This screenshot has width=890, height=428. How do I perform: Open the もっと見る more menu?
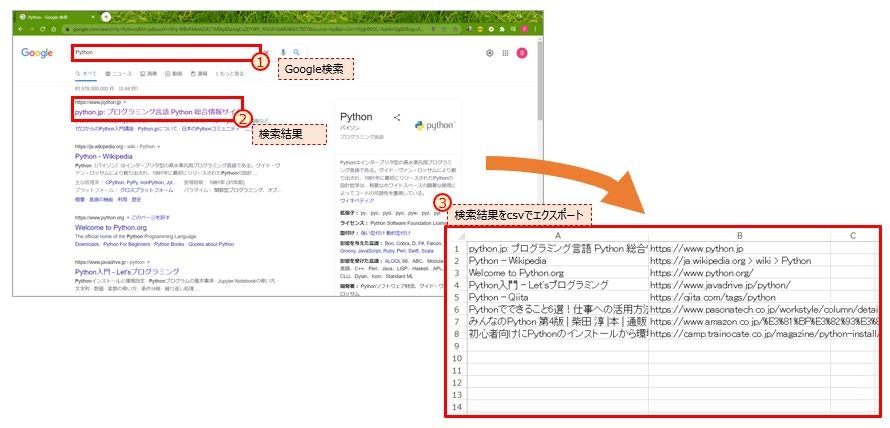click(x=229, y=74)
